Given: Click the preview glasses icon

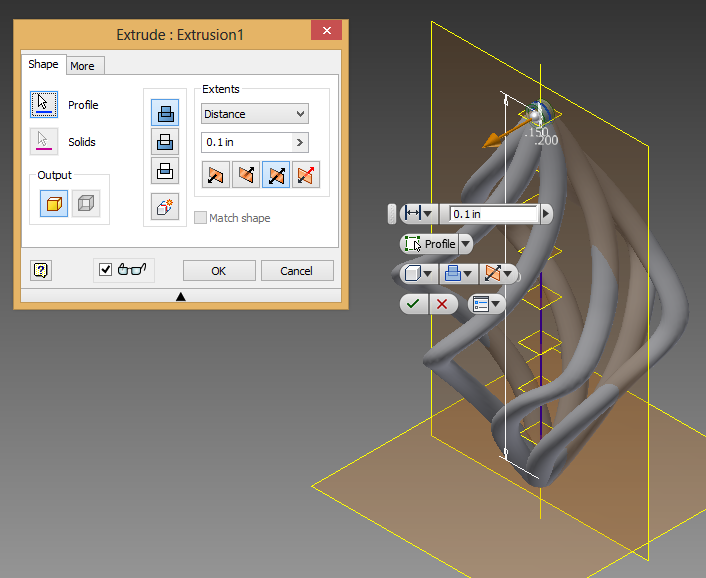Looking at the screenshot, I should (x=131, y=270).
